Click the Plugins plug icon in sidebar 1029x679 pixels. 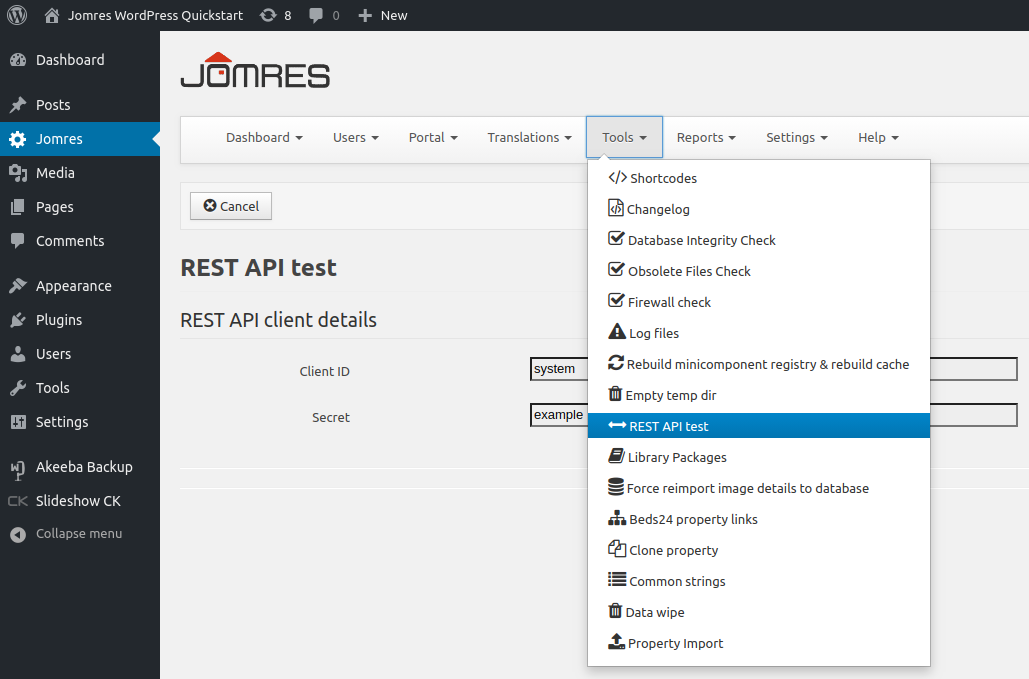coord(18,320)
